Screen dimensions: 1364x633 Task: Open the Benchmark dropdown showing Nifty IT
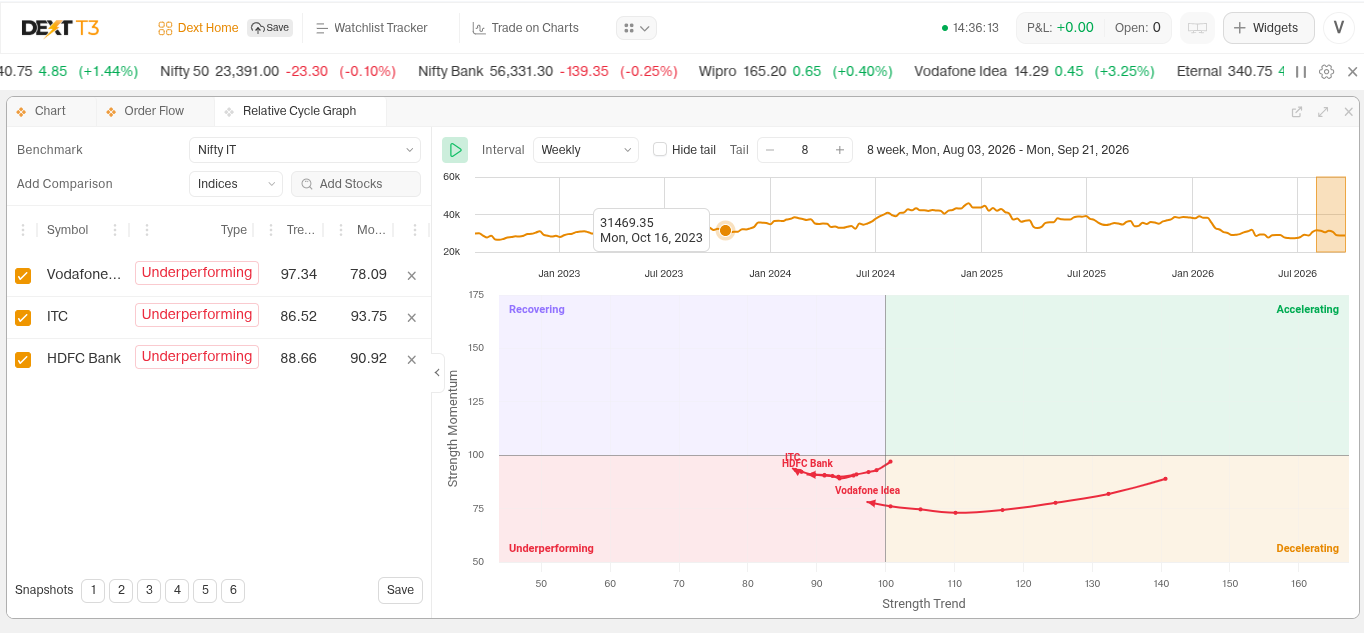305,150
